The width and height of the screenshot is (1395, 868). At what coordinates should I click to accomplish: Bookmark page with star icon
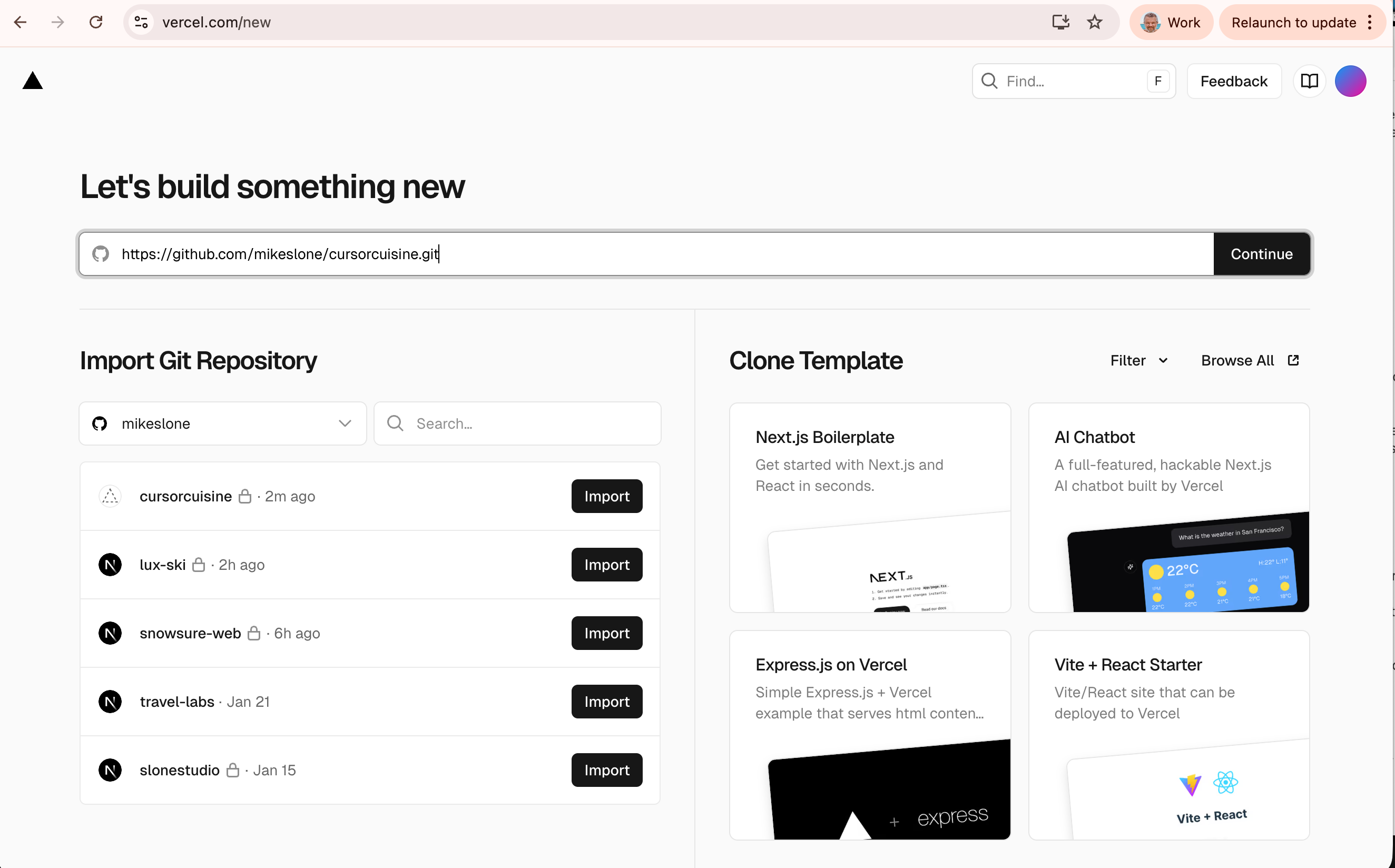click(1094, 23)
